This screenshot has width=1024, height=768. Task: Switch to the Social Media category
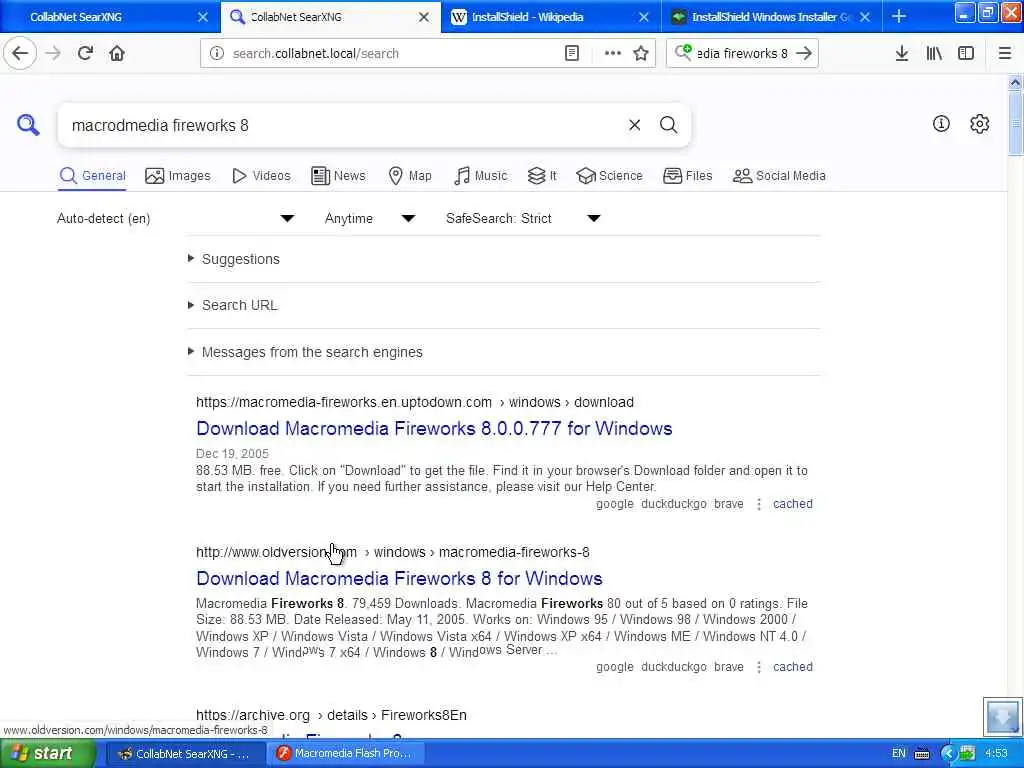(x=779, y=176)
